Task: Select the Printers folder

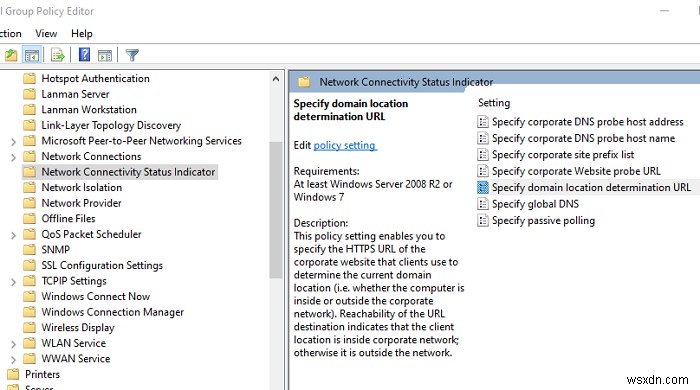Action: 33,374
